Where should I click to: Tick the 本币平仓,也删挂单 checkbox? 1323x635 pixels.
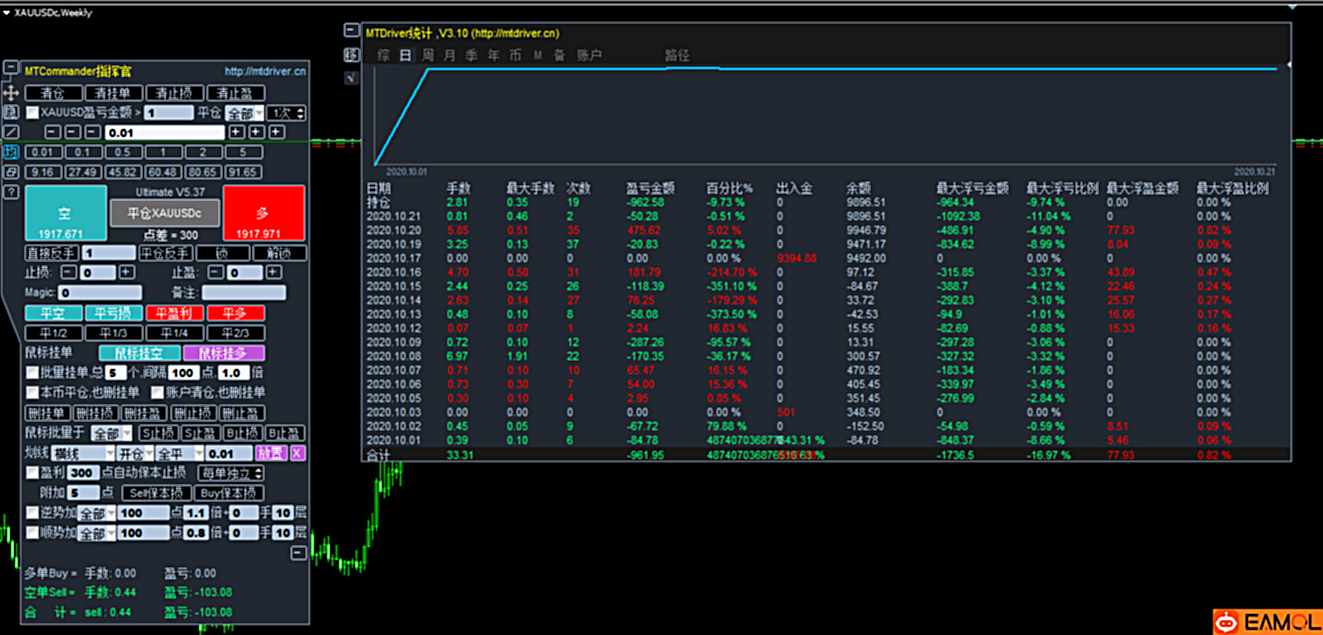point(33,392)
